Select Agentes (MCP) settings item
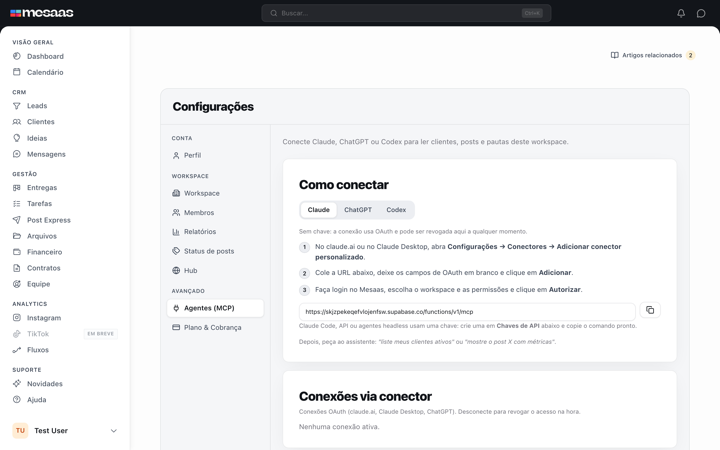 click(x=215, y=308)
